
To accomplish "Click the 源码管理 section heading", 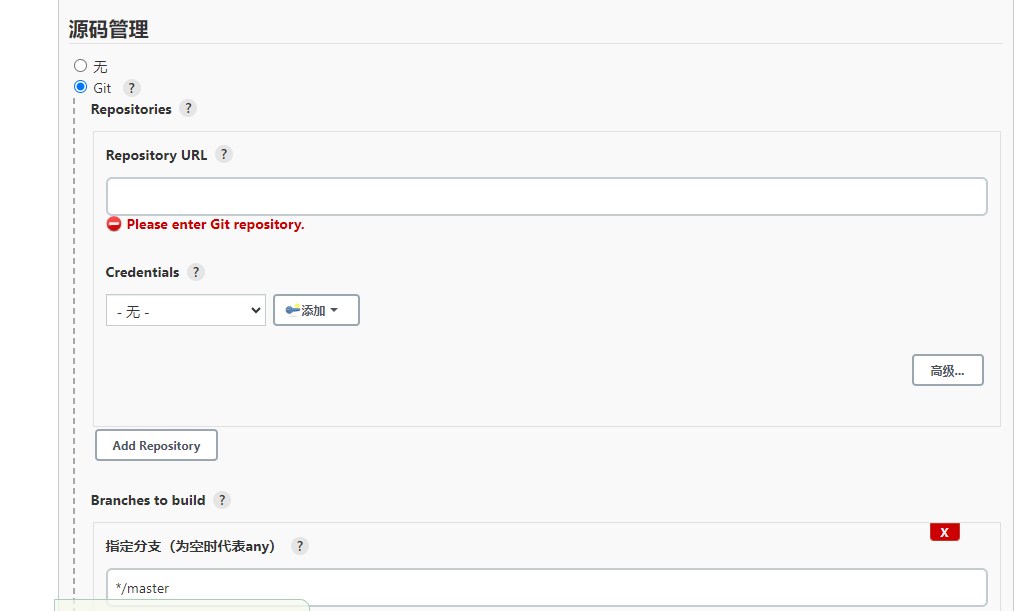I will pos(108,29).
